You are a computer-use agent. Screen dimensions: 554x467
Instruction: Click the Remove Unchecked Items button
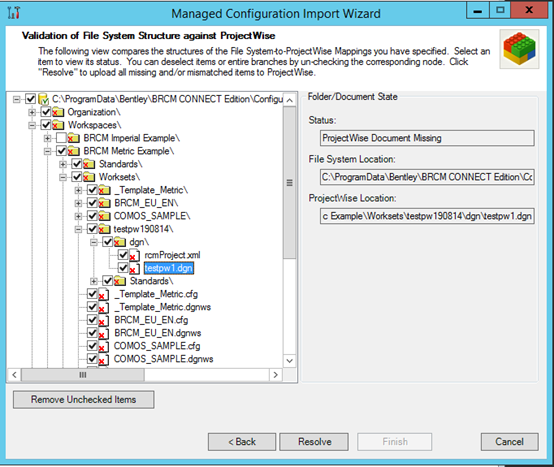pos(83,400)
